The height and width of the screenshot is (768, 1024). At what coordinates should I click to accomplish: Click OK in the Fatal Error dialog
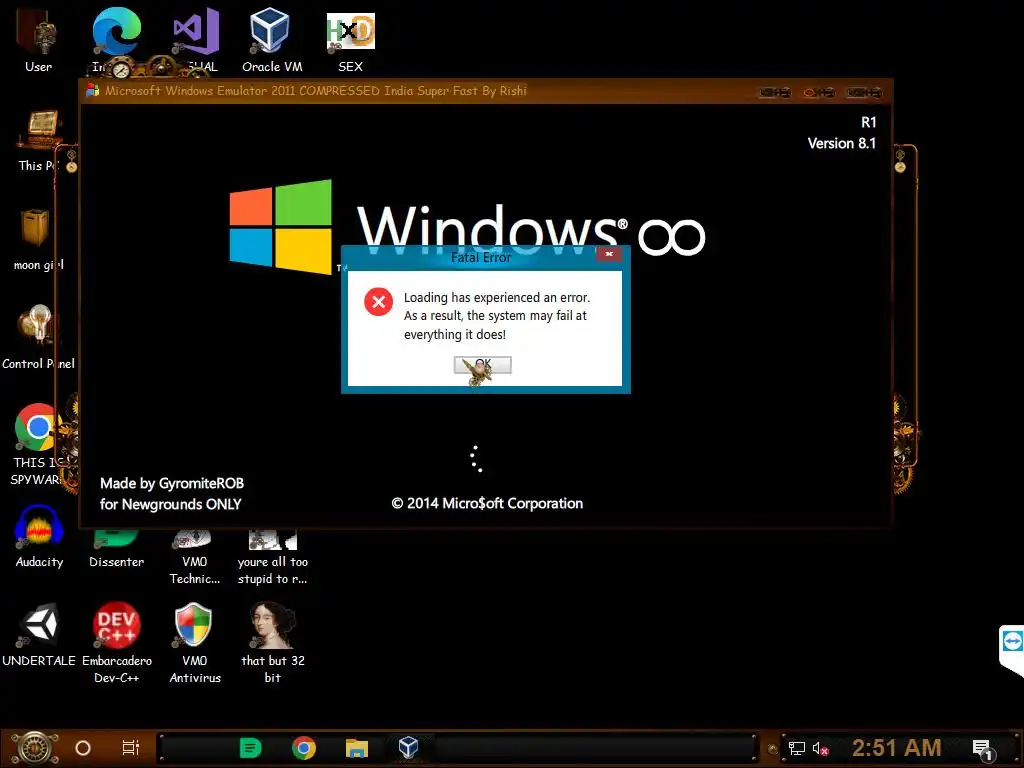tap(483, 365)
